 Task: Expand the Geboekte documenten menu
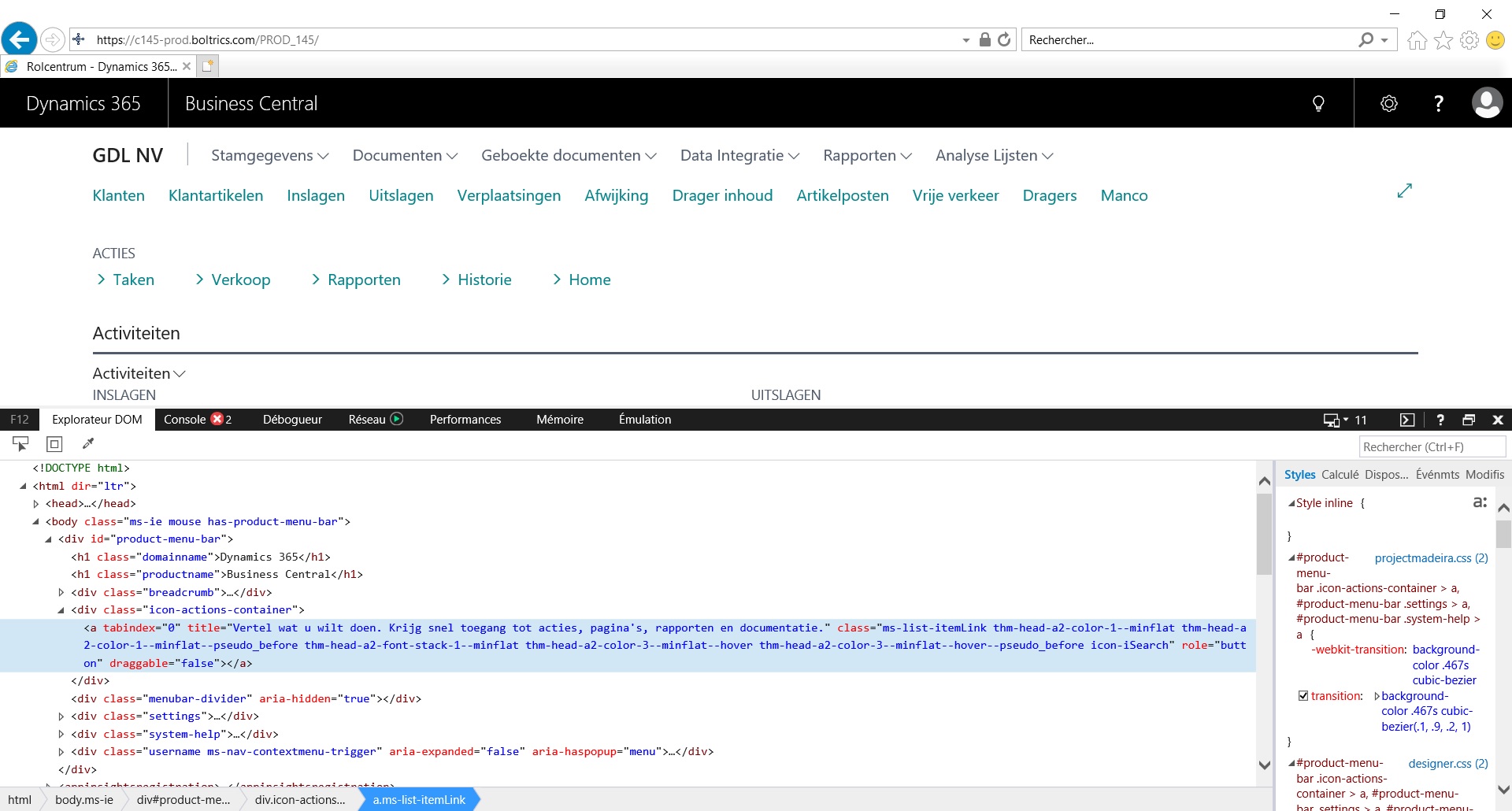[569, 155]
